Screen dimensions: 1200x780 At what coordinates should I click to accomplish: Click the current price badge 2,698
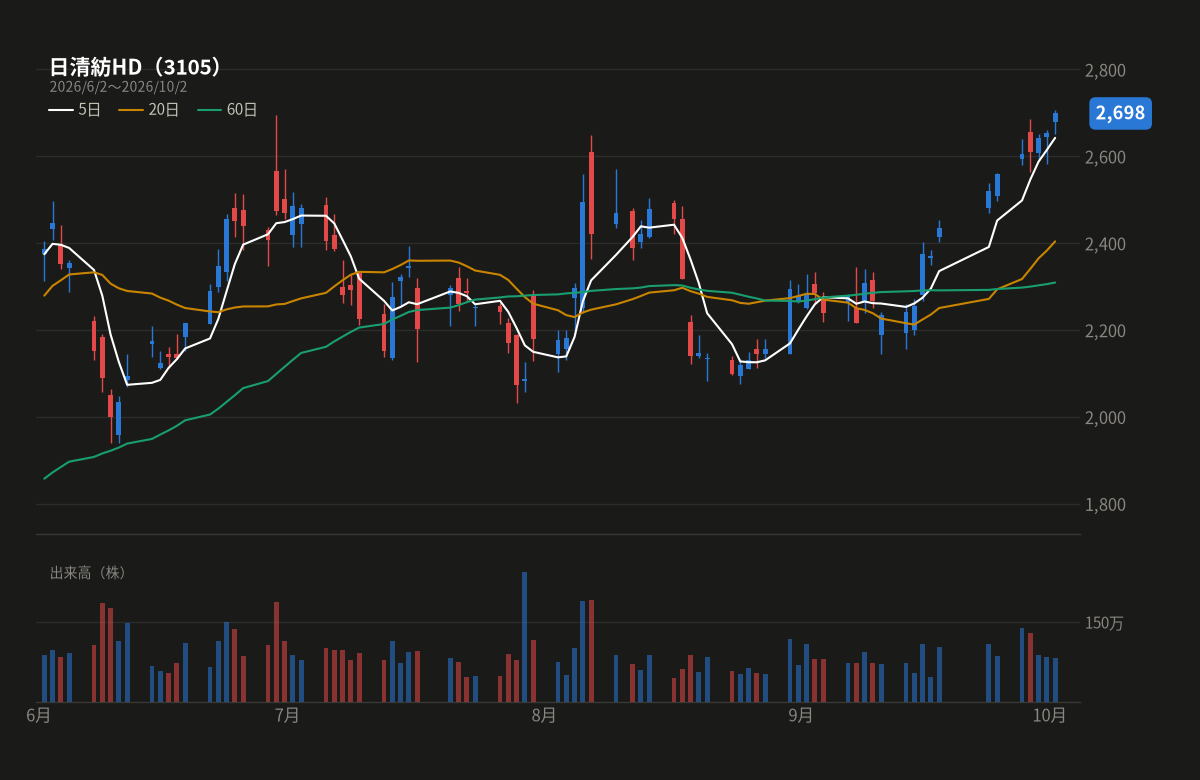pyautogui.click(x=1120, y=113)
